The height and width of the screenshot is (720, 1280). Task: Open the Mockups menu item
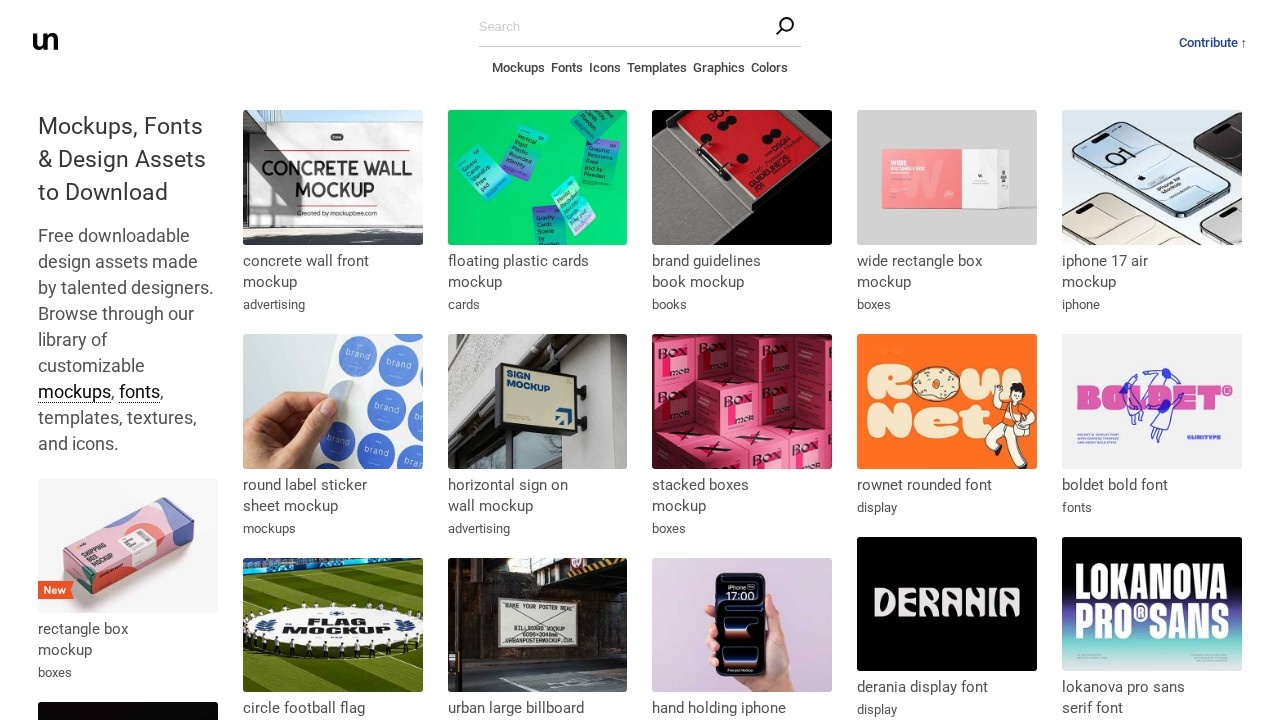click(x=518, y=68)
